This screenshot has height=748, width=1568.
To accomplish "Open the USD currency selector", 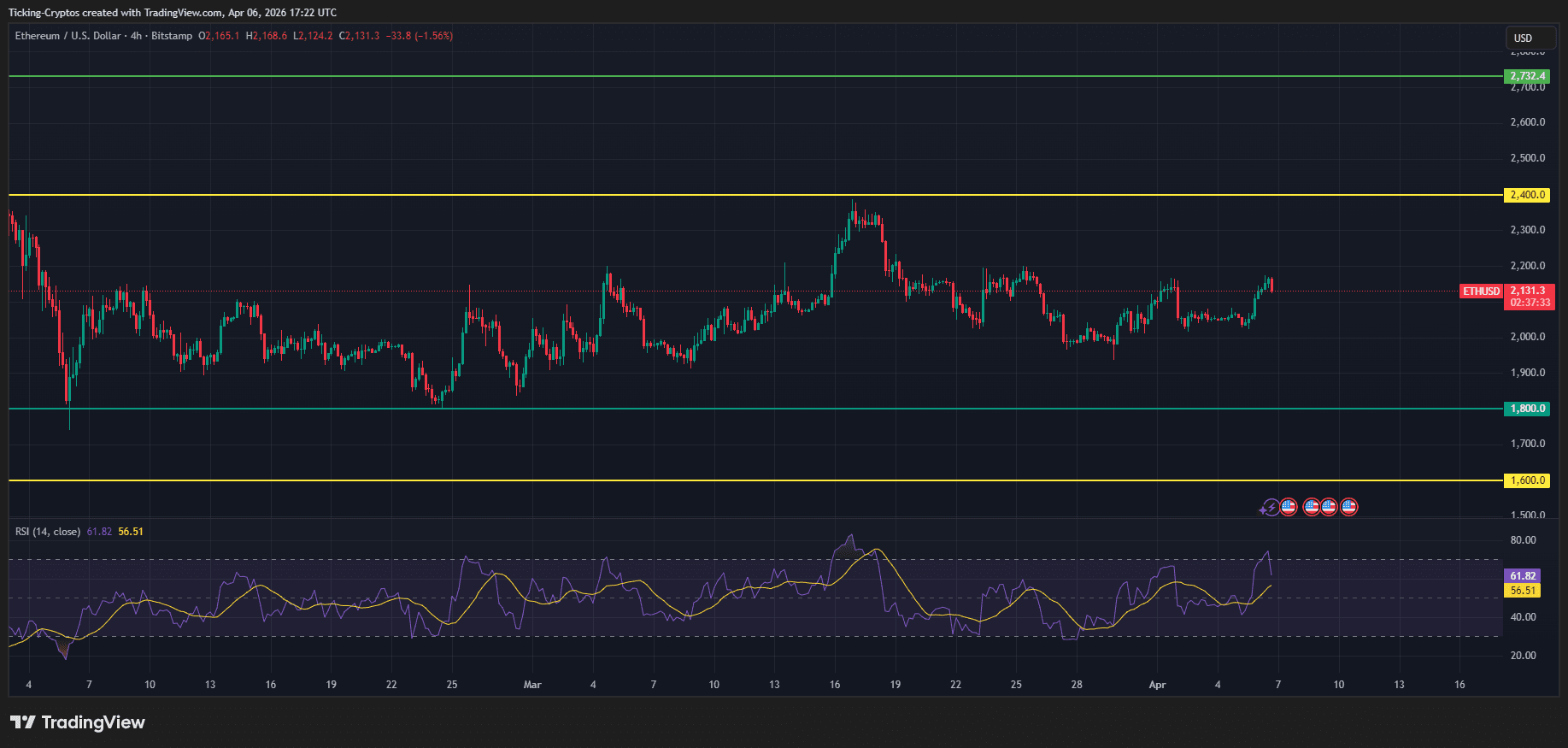I will tap(1530, 38).
